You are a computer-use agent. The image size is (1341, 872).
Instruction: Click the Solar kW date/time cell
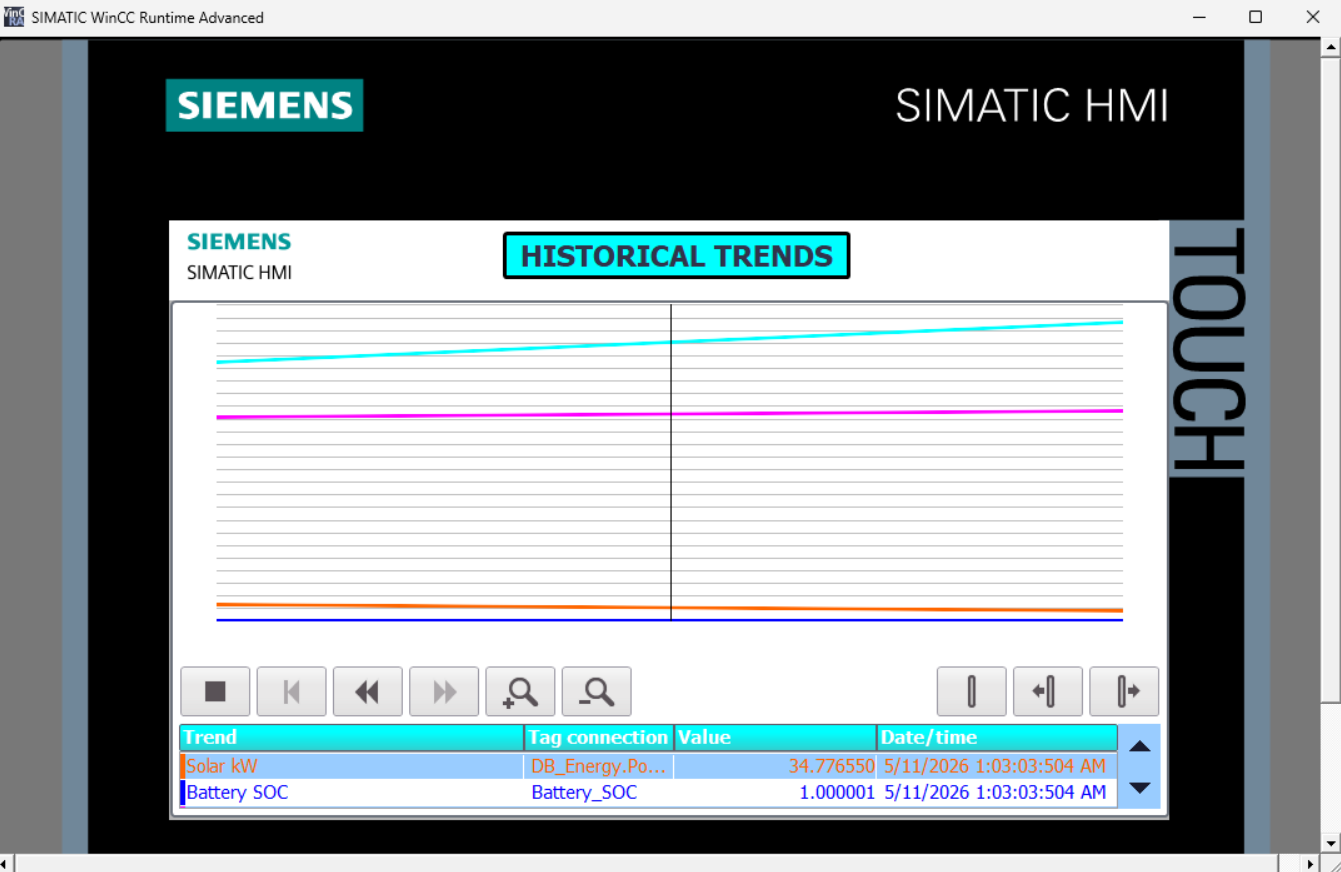pos(997,766)
